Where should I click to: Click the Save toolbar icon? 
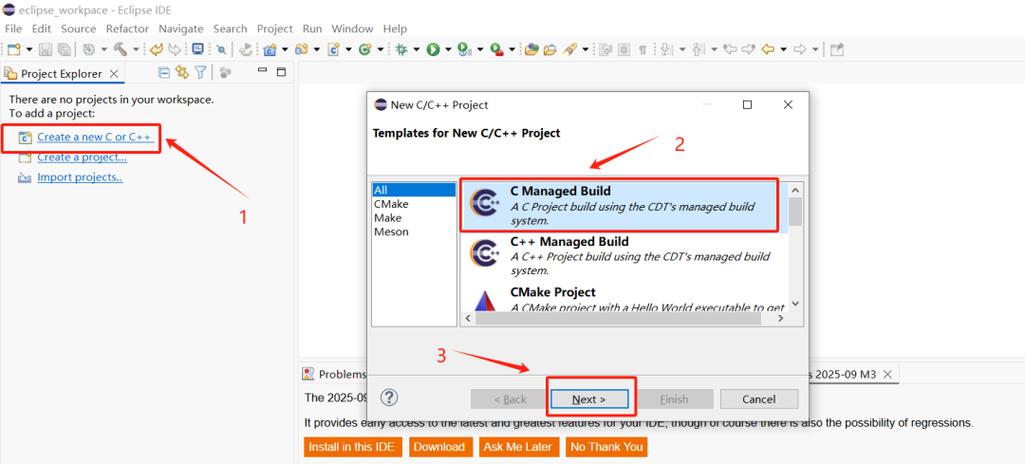pos(46,49)
